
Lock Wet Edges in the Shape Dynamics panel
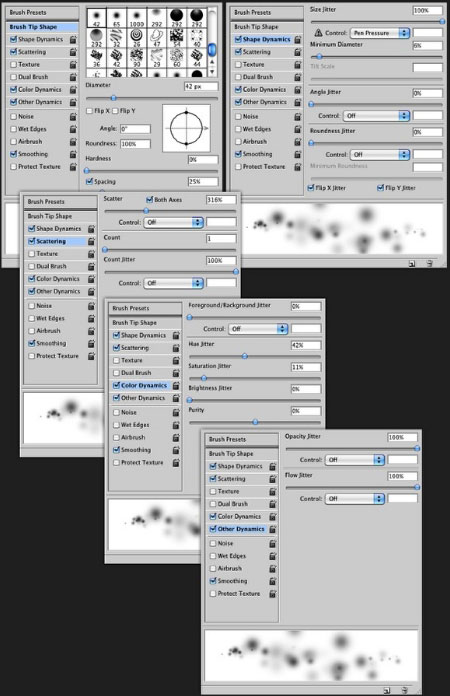tap(297, 129)
